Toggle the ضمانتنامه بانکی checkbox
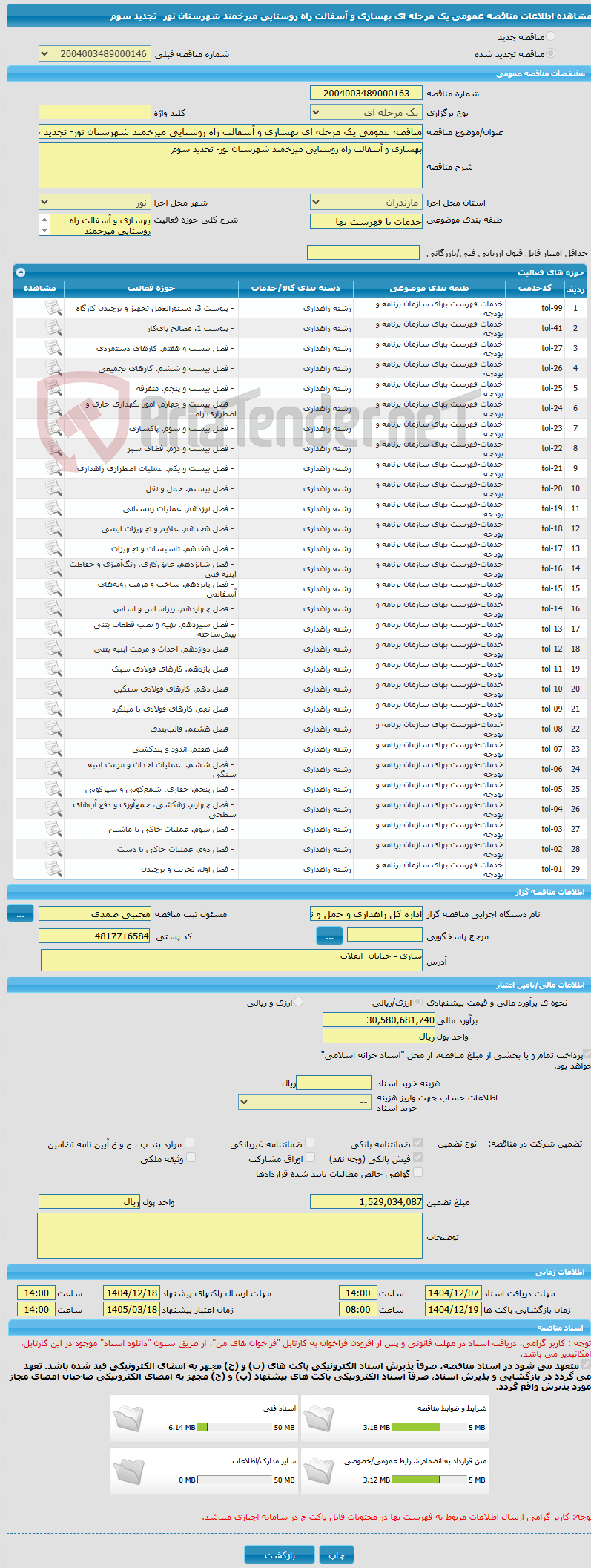 tap(417, 1143)
